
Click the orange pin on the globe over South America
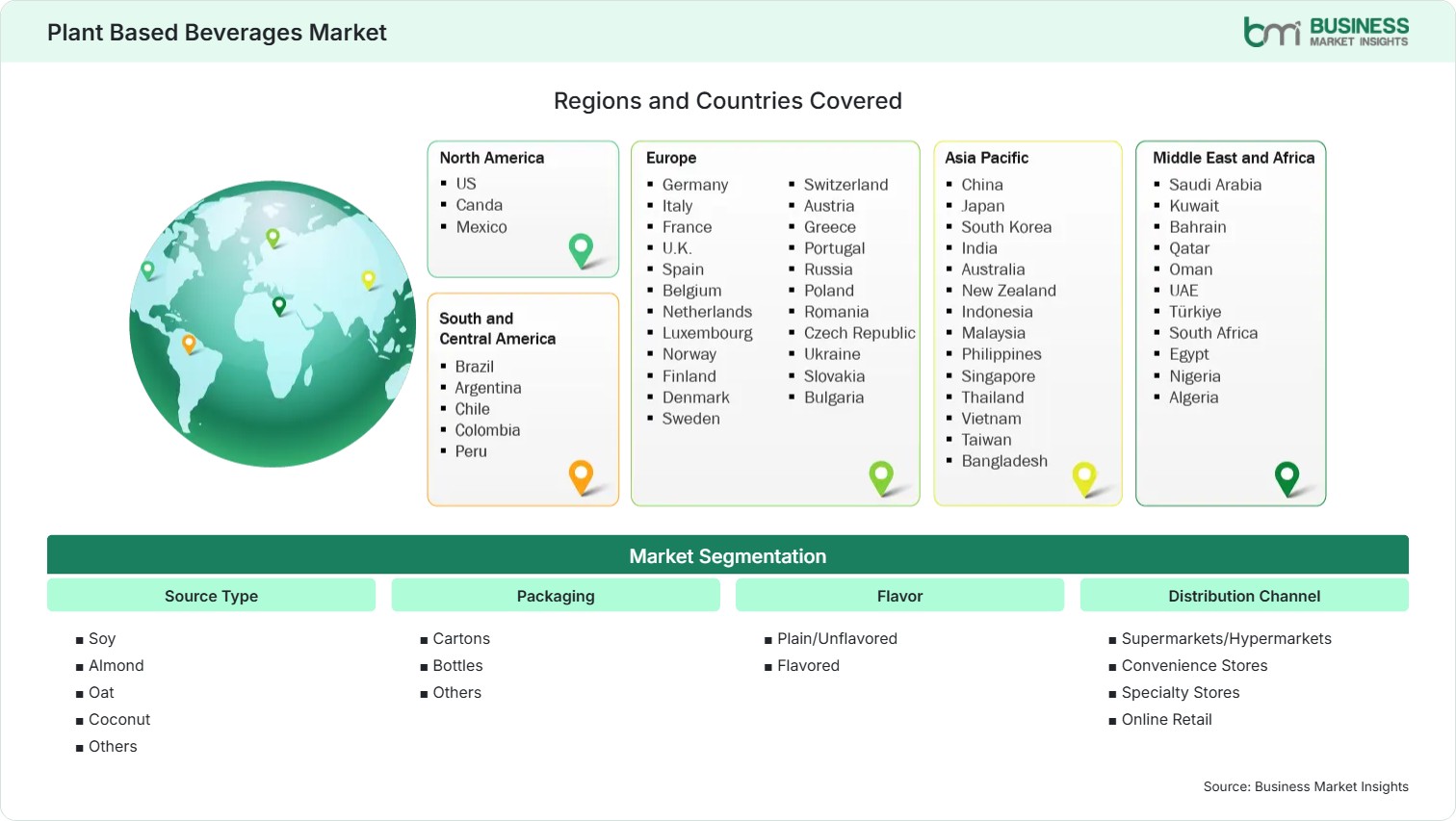click(x=189, y=344)
